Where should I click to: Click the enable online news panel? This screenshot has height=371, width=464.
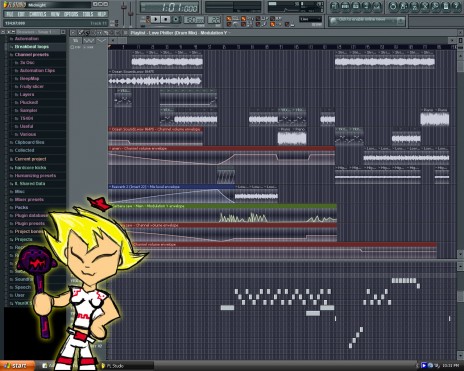coord(367,21)
